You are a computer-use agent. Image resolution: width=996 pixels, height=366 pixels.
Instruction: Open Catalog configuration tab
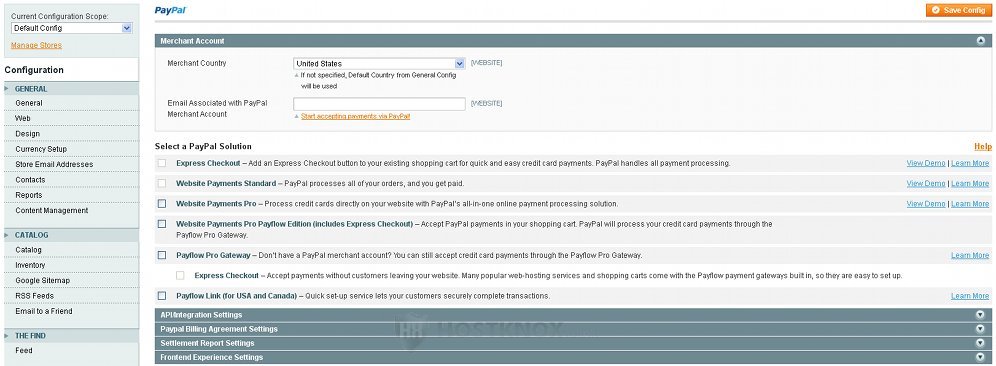click(71, 250)
